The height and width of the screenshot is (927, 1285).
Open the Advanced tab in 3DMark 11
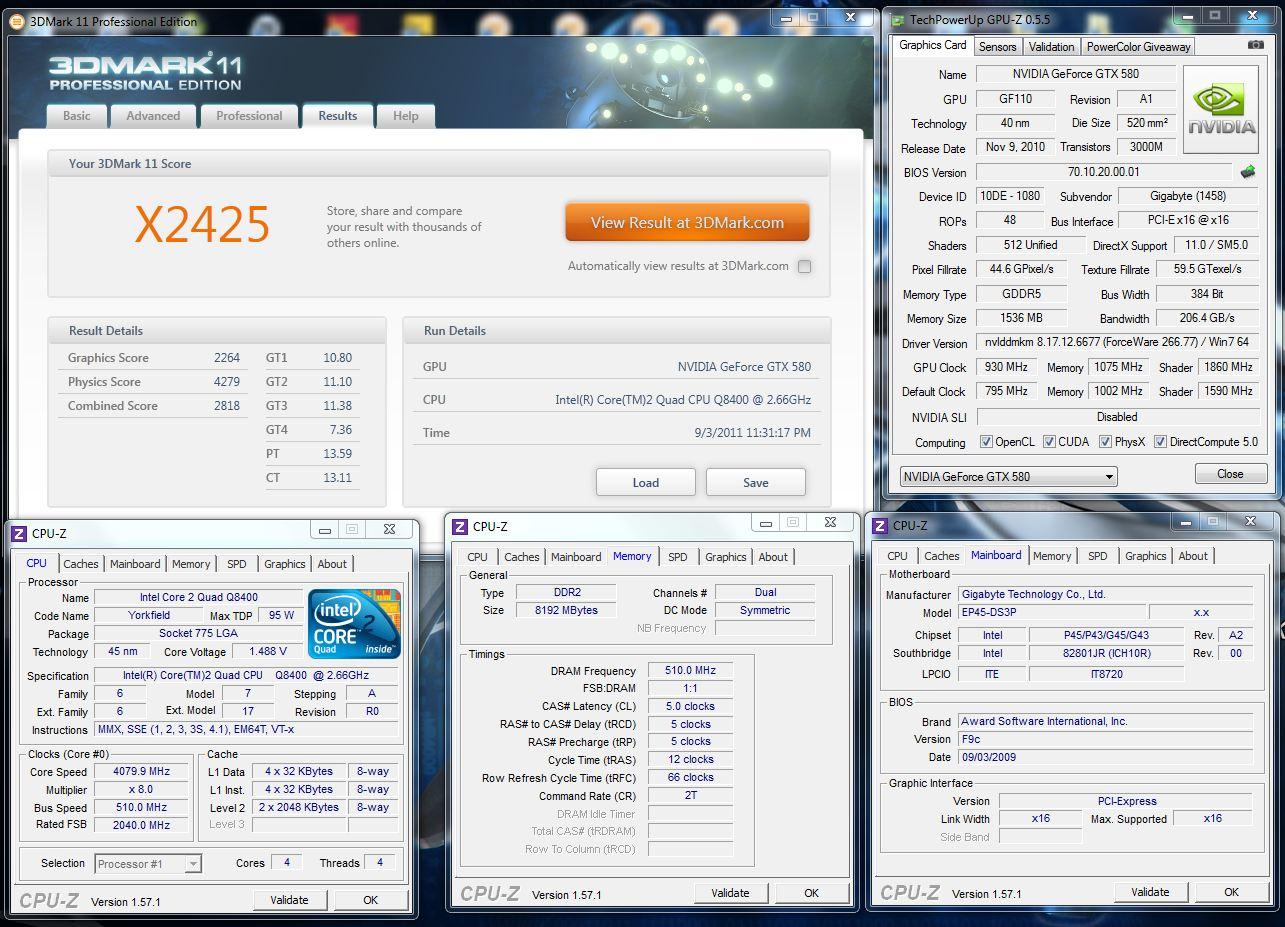[x=153, y=116]
